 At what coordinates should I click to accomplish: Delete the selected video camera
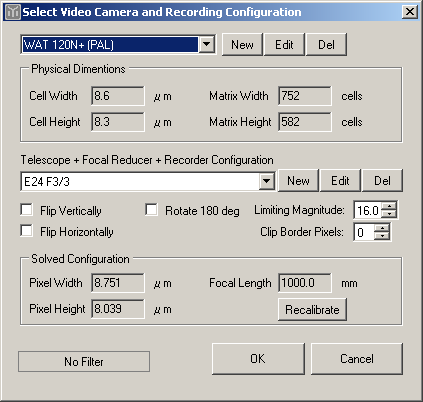pyautogui.click(x=326, y=44)
